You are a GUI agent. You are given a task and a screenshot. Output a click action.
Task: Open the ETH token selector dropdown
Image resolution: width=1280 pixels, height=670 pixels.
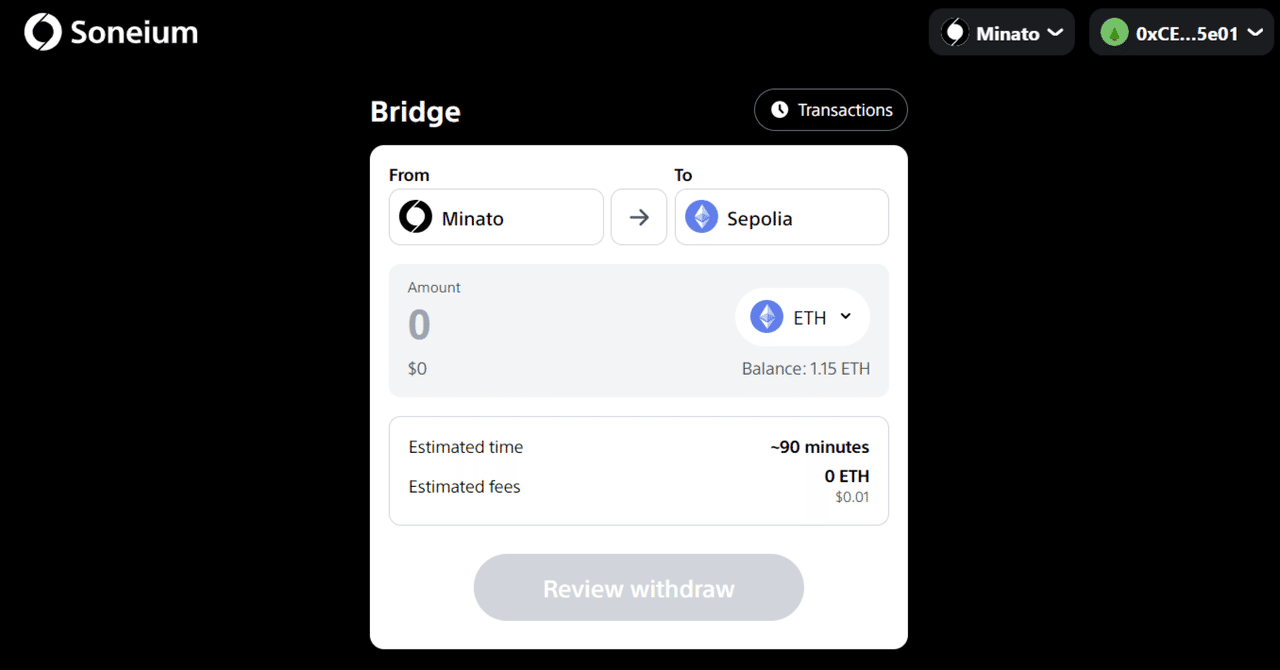[845, 317]
